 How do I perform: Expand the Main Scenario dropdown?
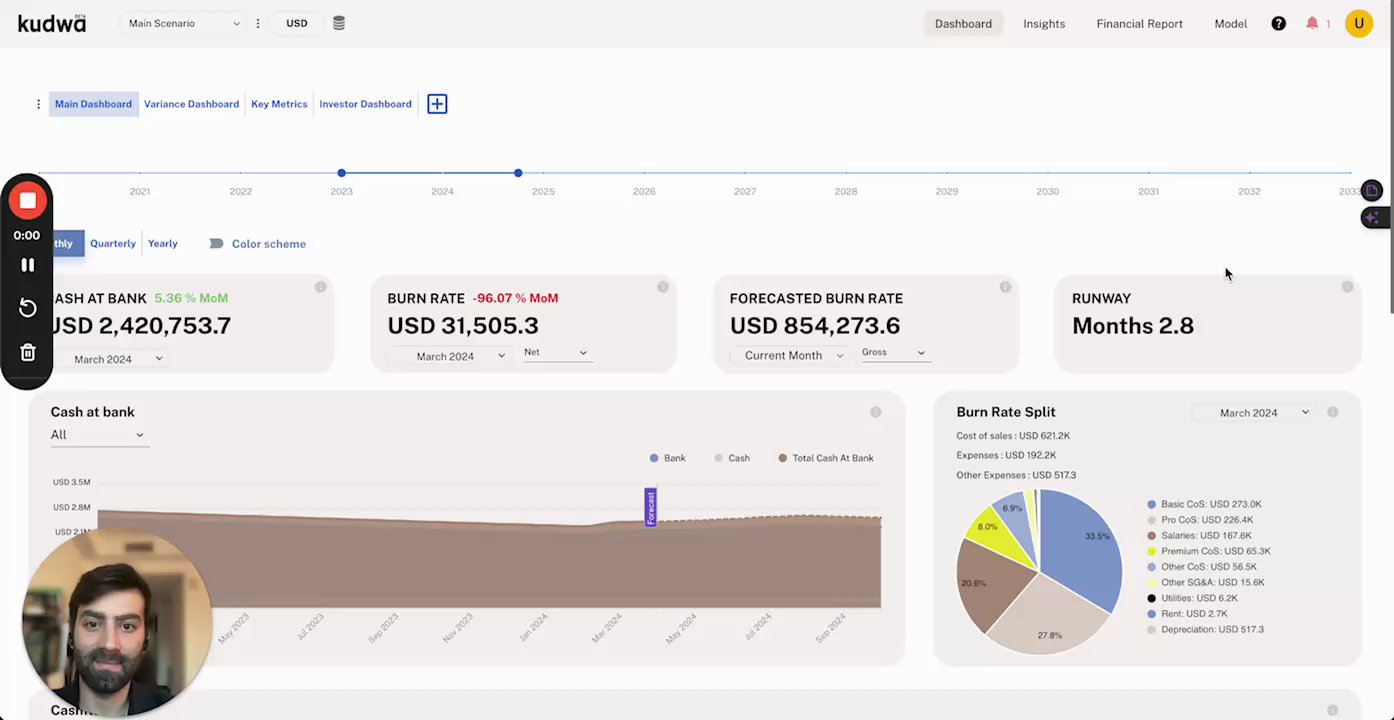184,23
